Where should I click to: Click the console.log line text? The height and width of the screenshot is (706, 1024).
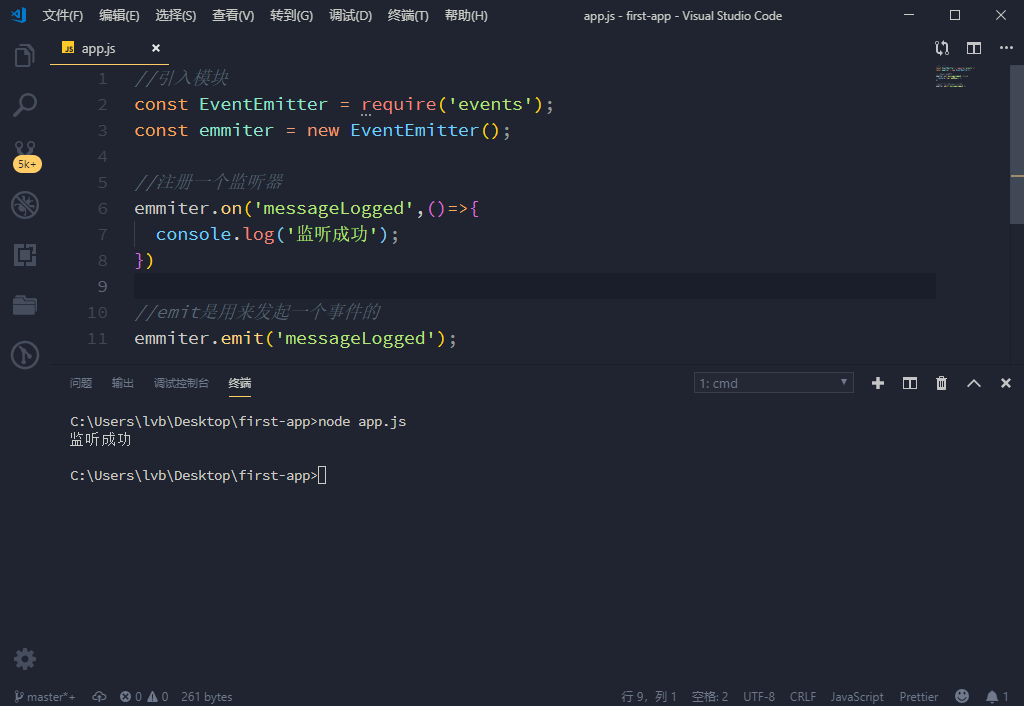[x=277, y=234]
